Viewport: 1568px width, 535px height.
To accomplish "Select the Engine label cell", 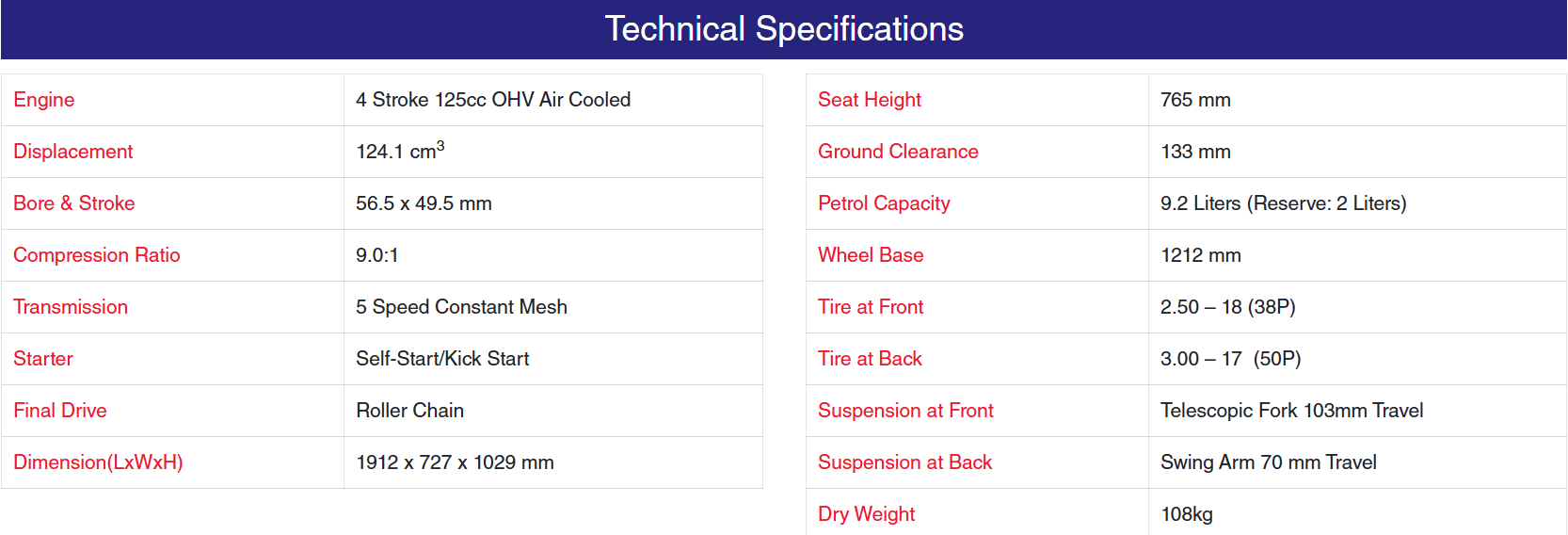I will click(x=172, y=100).
